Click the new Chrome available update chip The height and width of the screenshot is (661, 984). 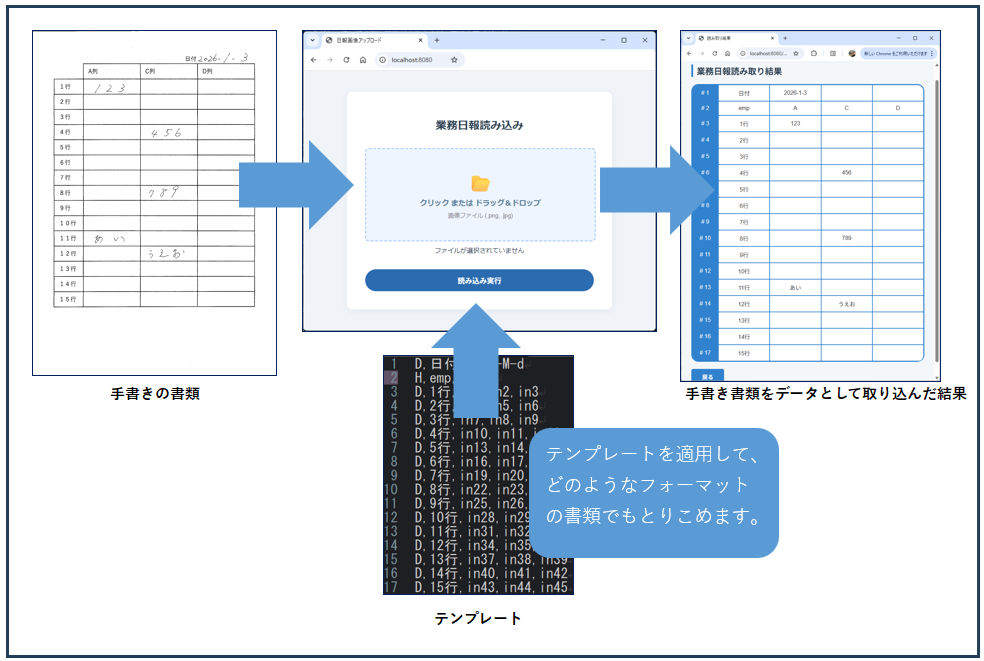point(895,53)
